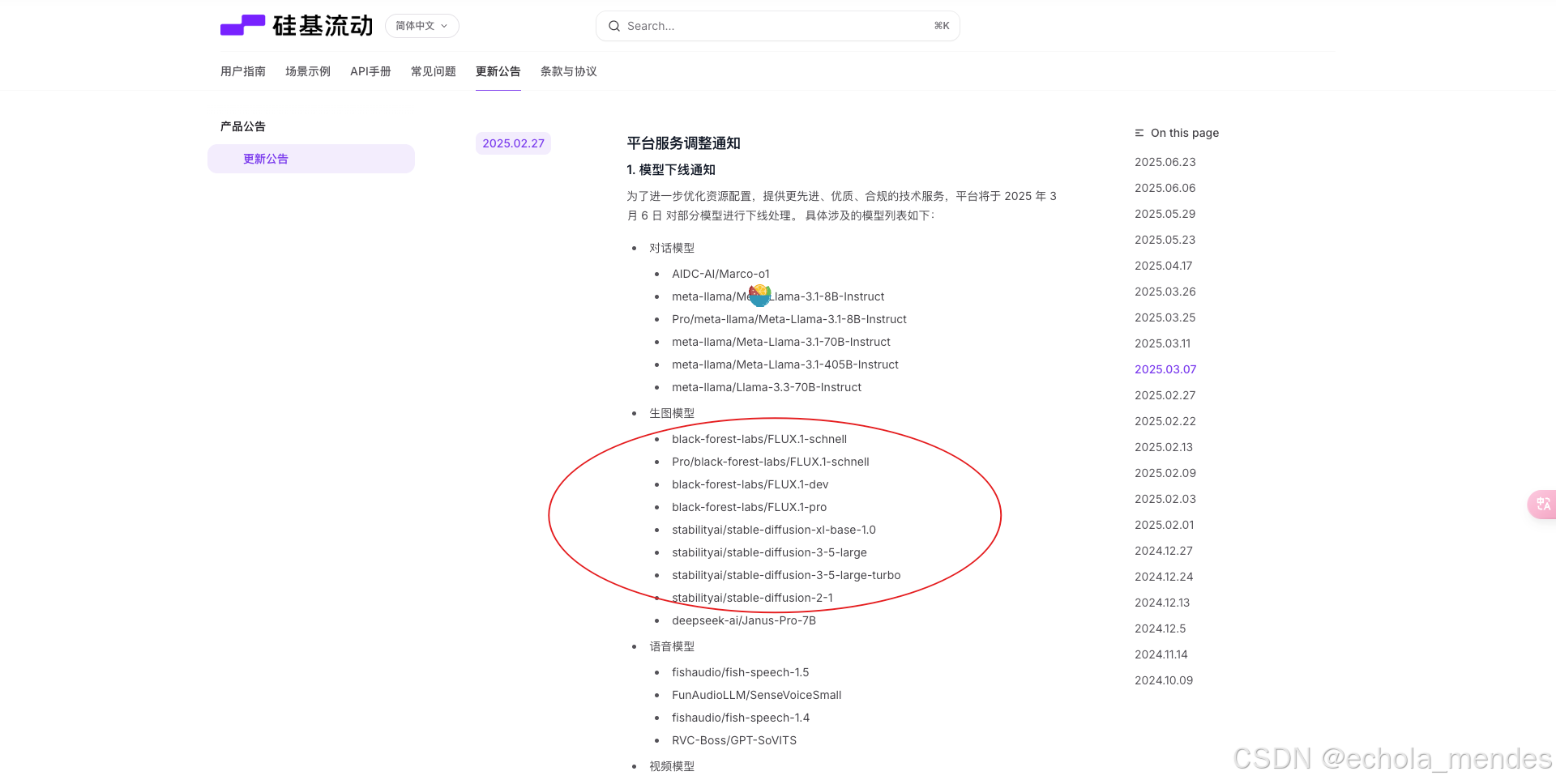This screenshot has width=1556, height=784.
Task: Click fishaudio/fish-speech-1.4 text
Action: [x=741, y=718]
